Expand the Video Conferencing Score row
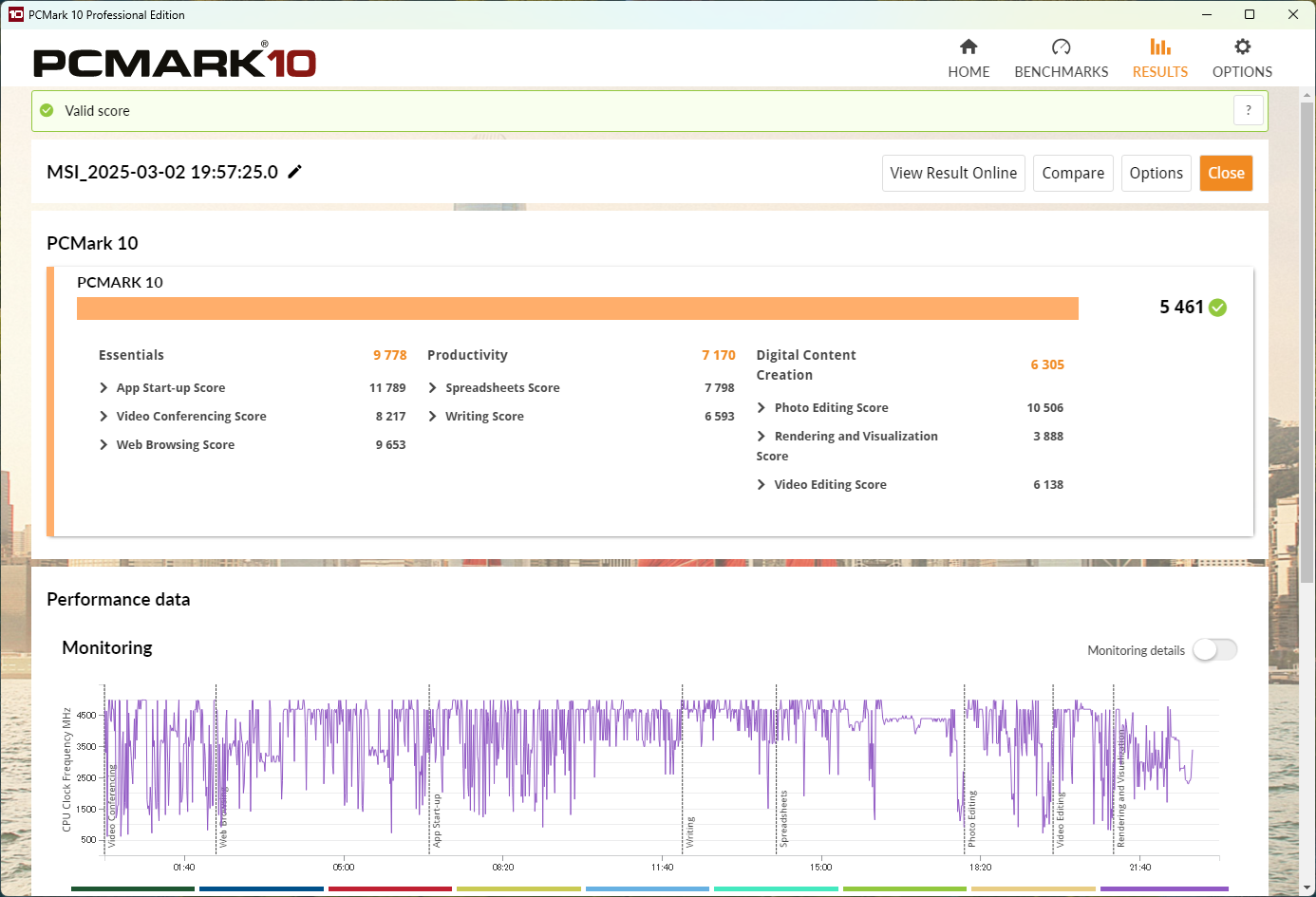1316x897 pixels. click(x=103, y=416)
